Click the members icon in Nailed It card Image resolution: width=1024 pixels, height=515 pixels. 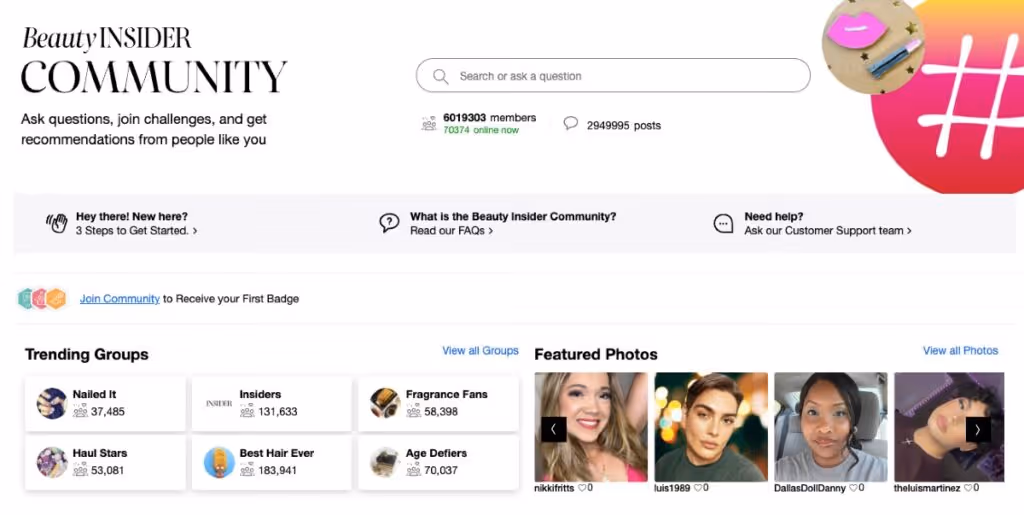coord(80,411)
